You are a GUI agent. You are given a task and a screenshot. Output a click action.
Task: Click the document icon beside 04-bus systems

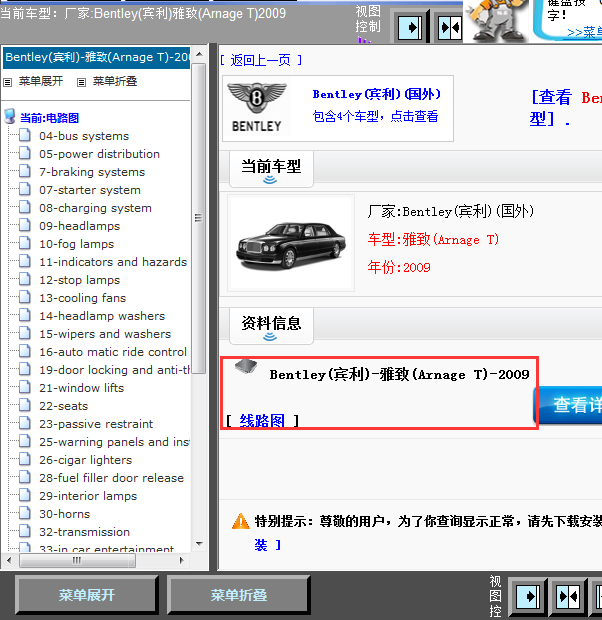click(25, 135)
